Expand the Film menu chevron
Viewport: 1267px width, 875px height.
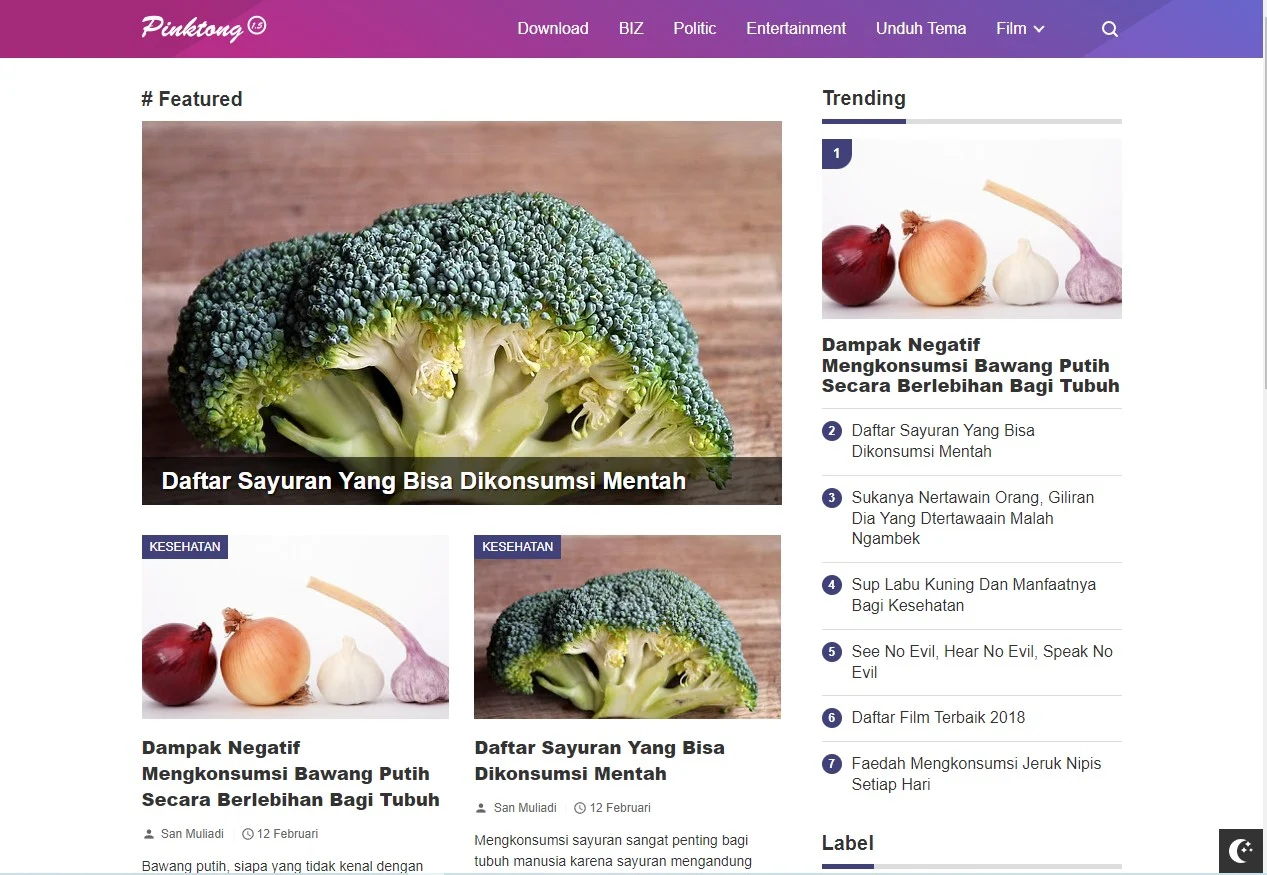point(1039,29)
